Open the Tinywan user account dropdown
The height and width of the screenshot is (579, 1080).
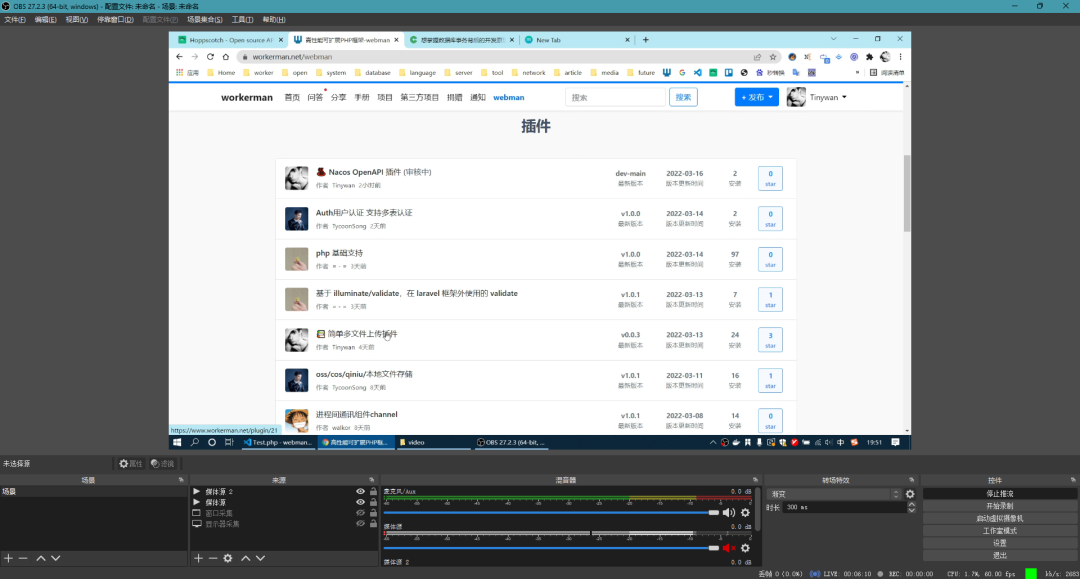click(x=816, y=97)
